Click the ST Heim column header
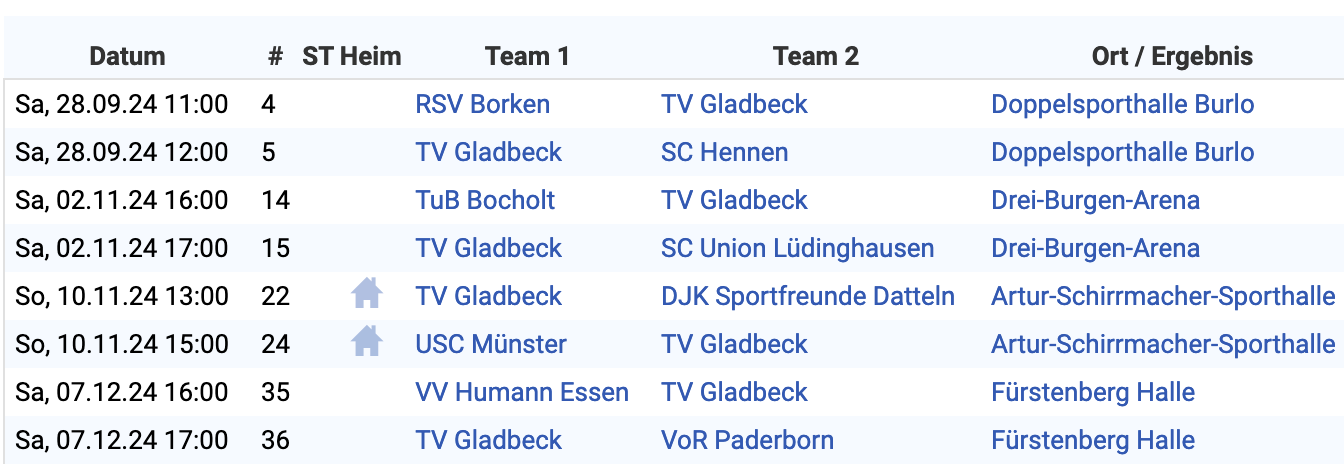 pyautogui.click(x=352, y=56)
